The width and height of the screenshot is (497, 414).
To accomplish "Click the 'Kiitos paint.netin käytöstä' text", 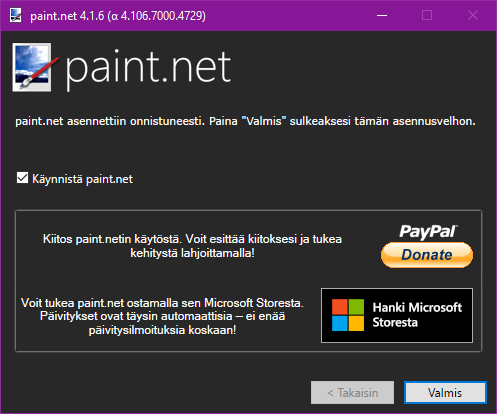I will tap(192, 246).
